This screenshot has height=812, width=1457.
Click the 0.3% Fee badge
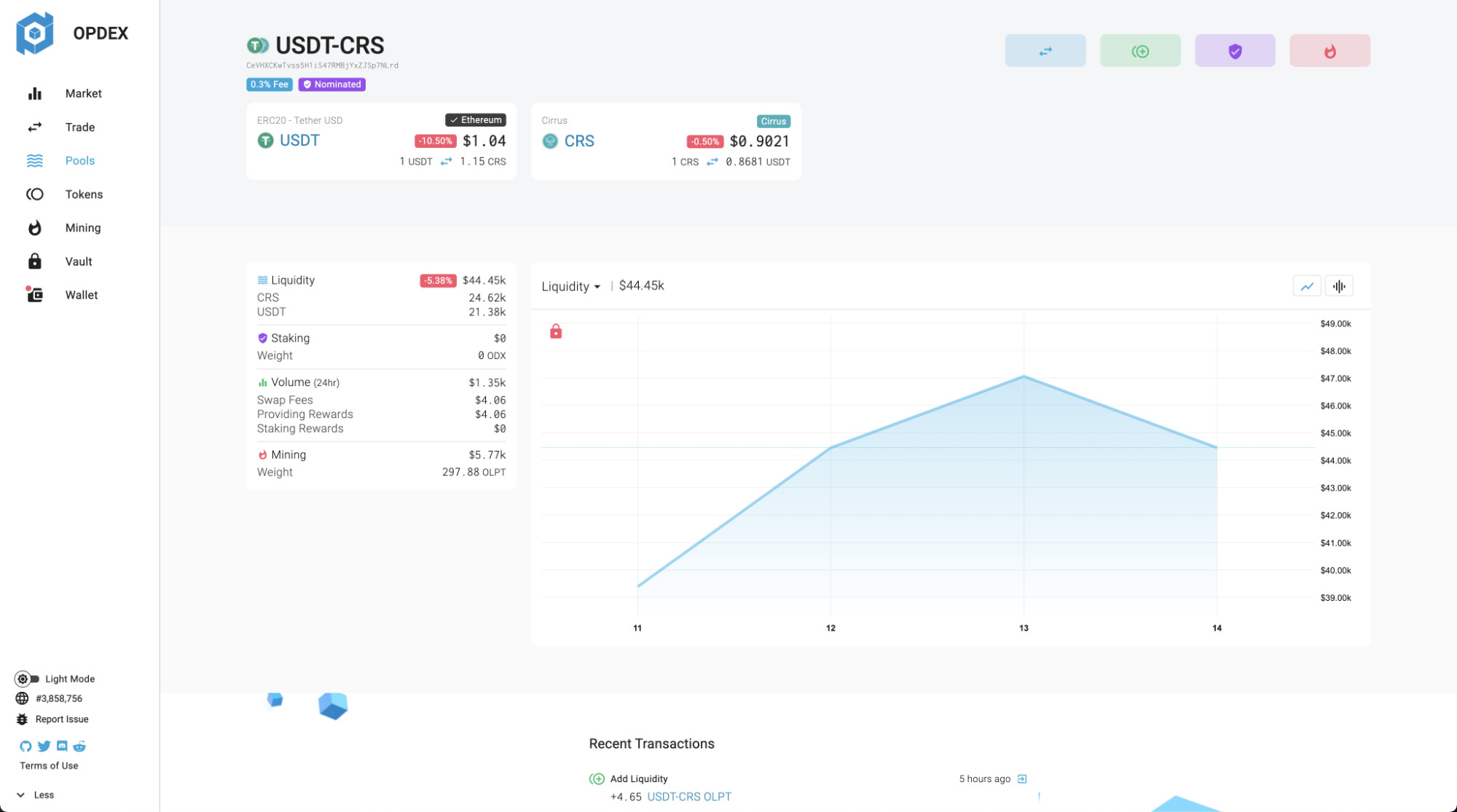point(270,84)
